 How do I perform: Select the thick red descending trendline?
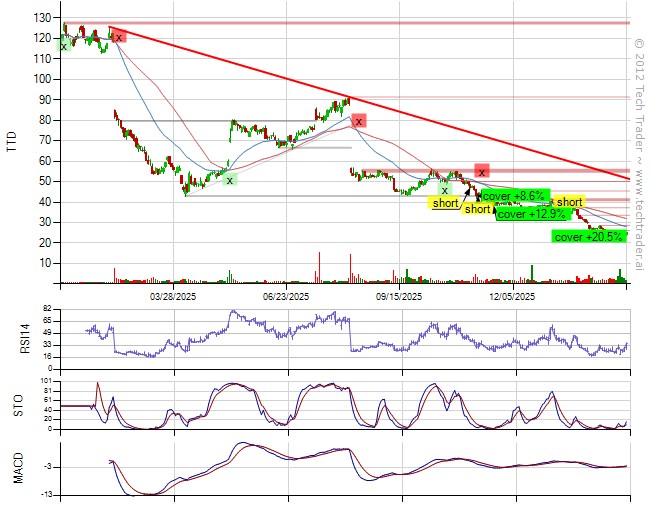[369, 103]
